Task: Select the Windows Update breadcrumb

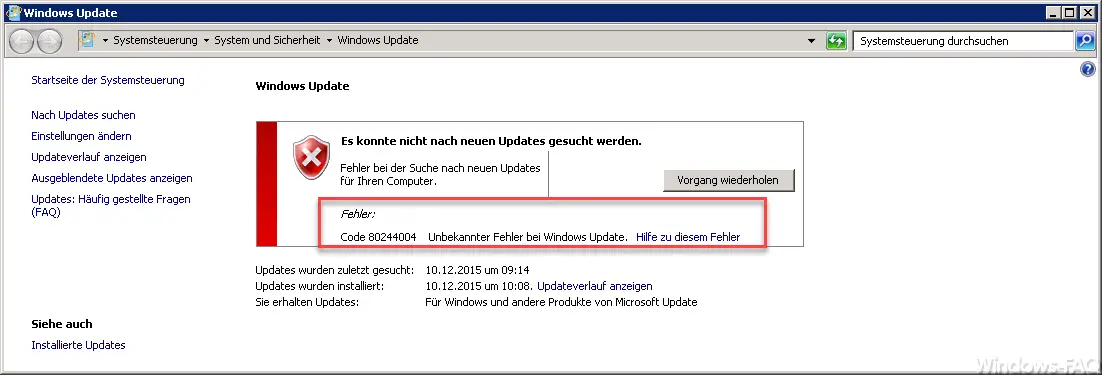Action: 378,41
